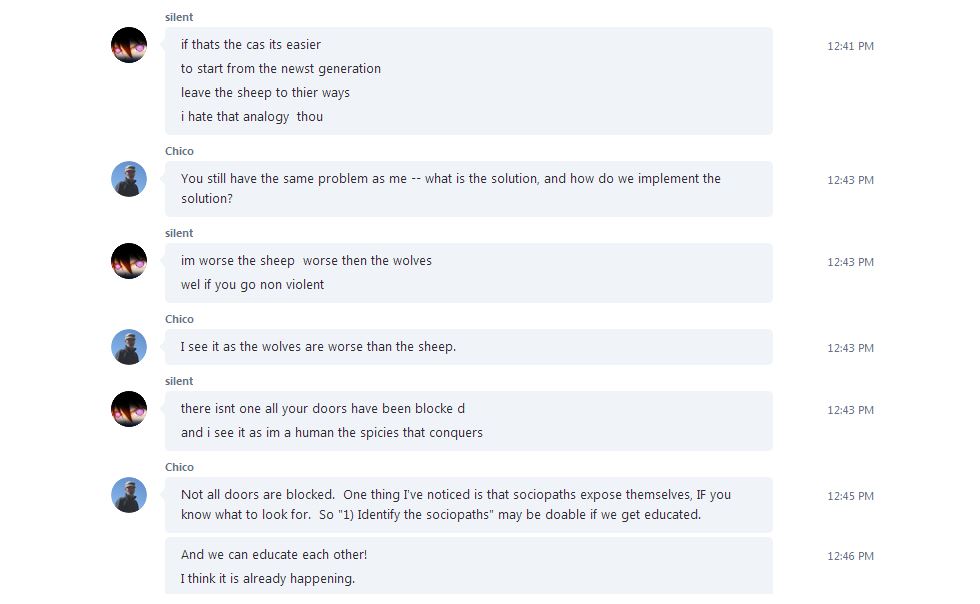Image resolution: width=980 pixels, height=604 pixels.
Task: Click the "silent" name above "im worse the sheep"
Action: [179, 233]
